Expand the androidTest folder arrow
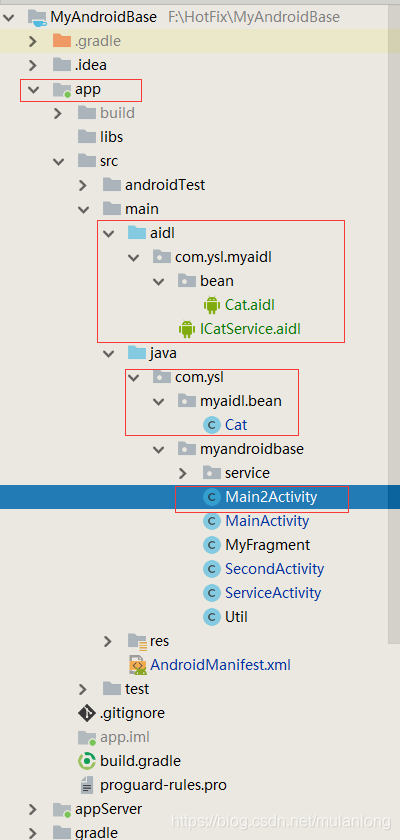 (83, 185)
